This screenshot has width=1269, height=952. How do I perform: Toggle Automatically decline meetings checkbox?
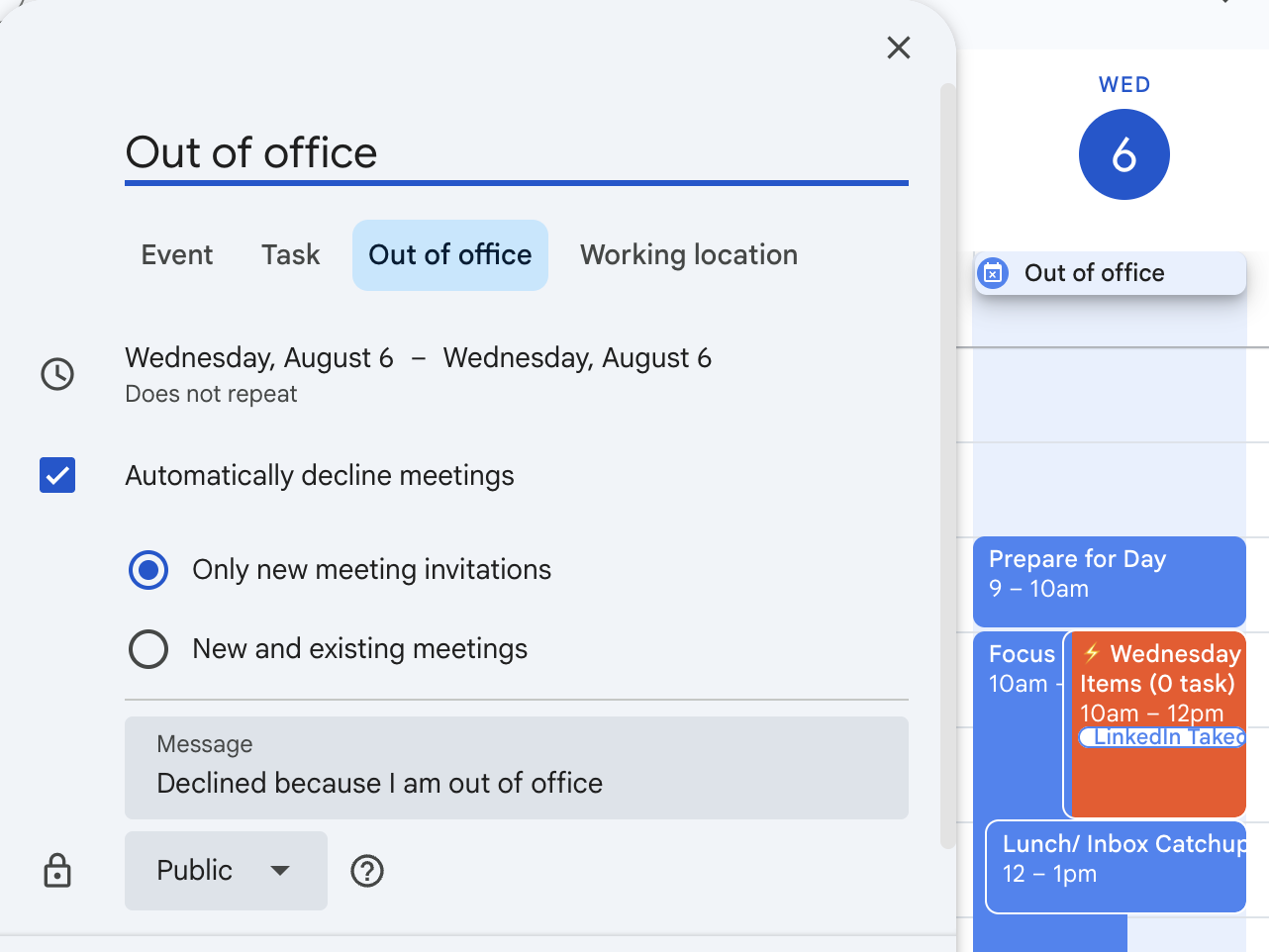(57, 475)
